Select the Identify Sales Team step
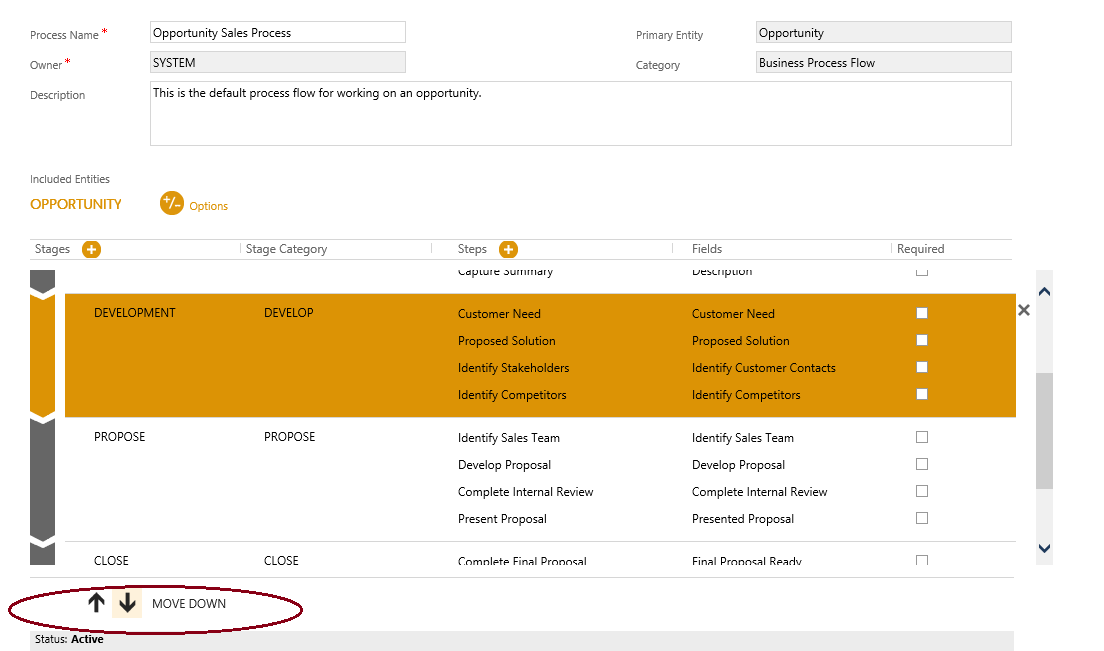Screen dimensions: 1104x651 508,438
